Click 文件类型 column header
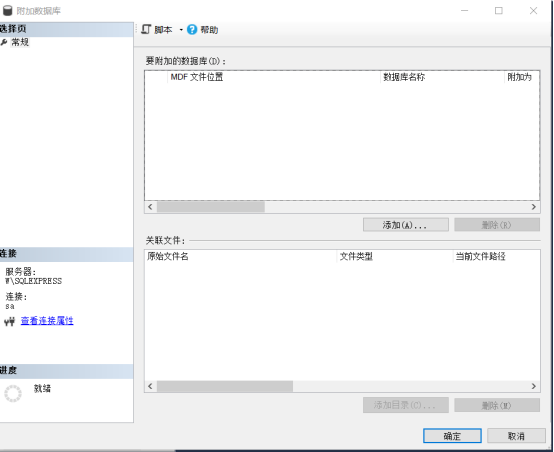 395,256
